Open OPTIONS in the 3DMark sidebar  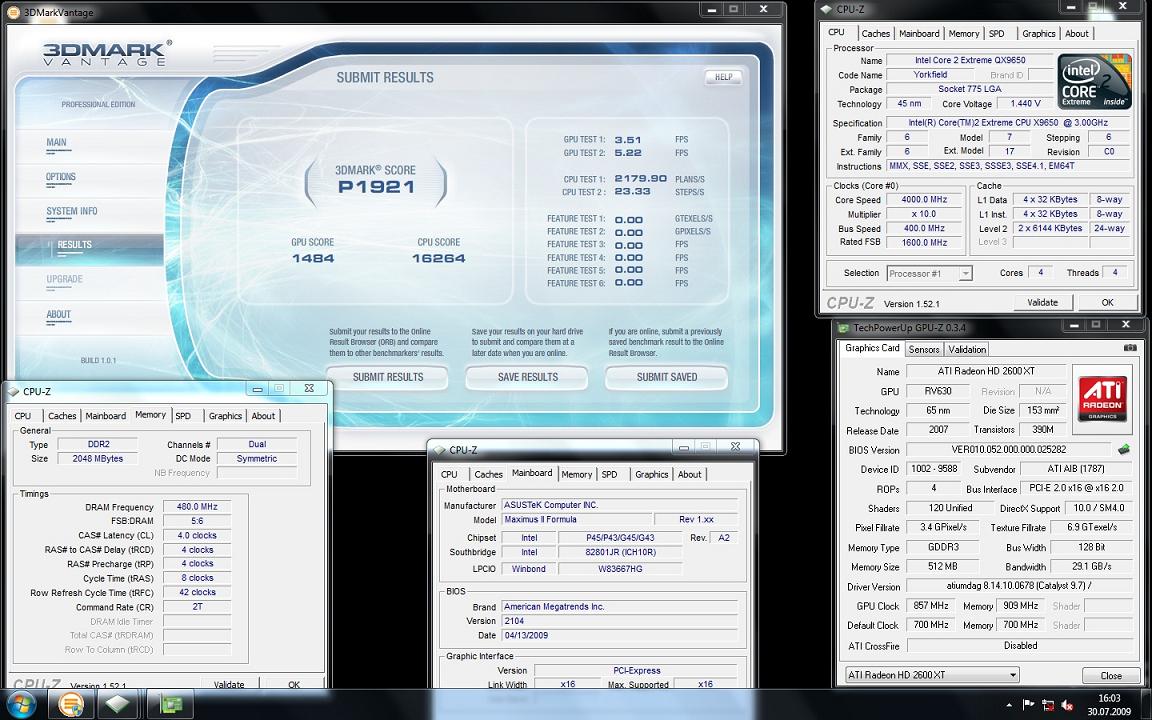point(61,177)
